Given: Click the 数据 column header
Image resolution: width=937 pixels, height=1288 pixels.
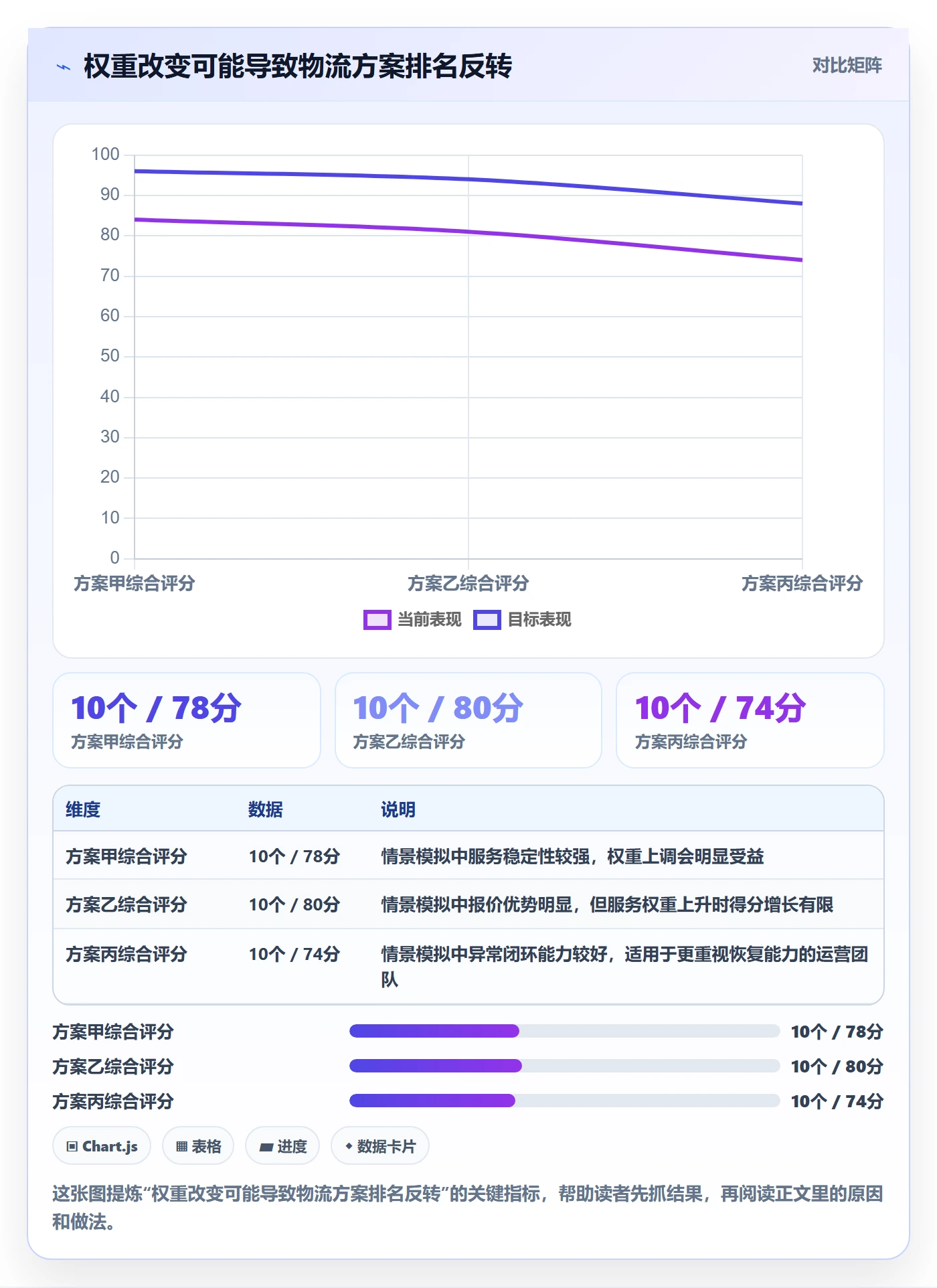Looking at the screenshot, I should (x=266, y=809).
